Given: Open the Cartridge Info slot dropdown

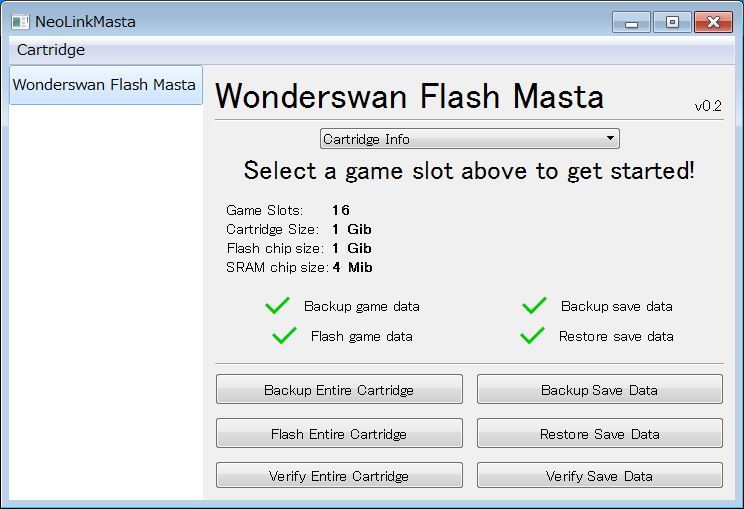Looking at the screenshot, I should pos(469,139).
